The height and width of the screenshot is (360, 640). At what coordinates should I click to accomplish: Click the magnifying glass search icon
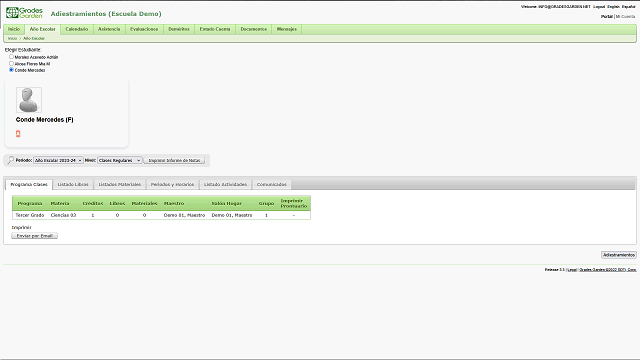tap(11, 160)
